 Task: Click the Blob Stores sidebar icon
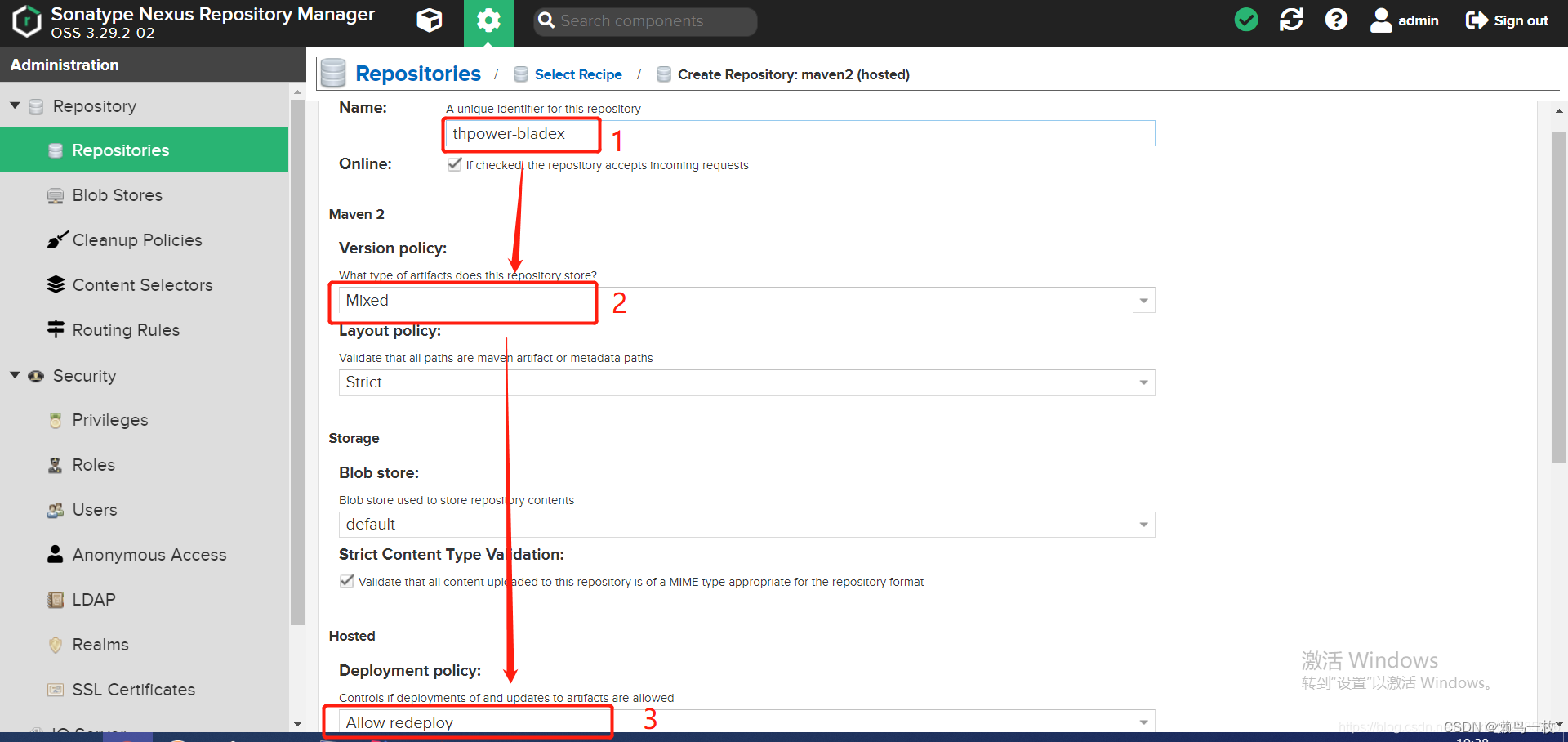[x=56, y=196]
